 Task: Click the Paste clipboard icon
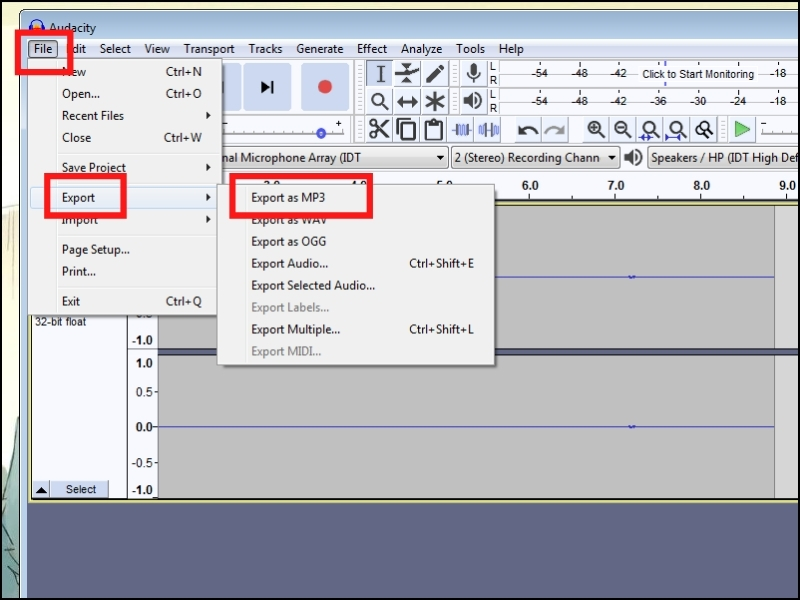coord(434,130)
